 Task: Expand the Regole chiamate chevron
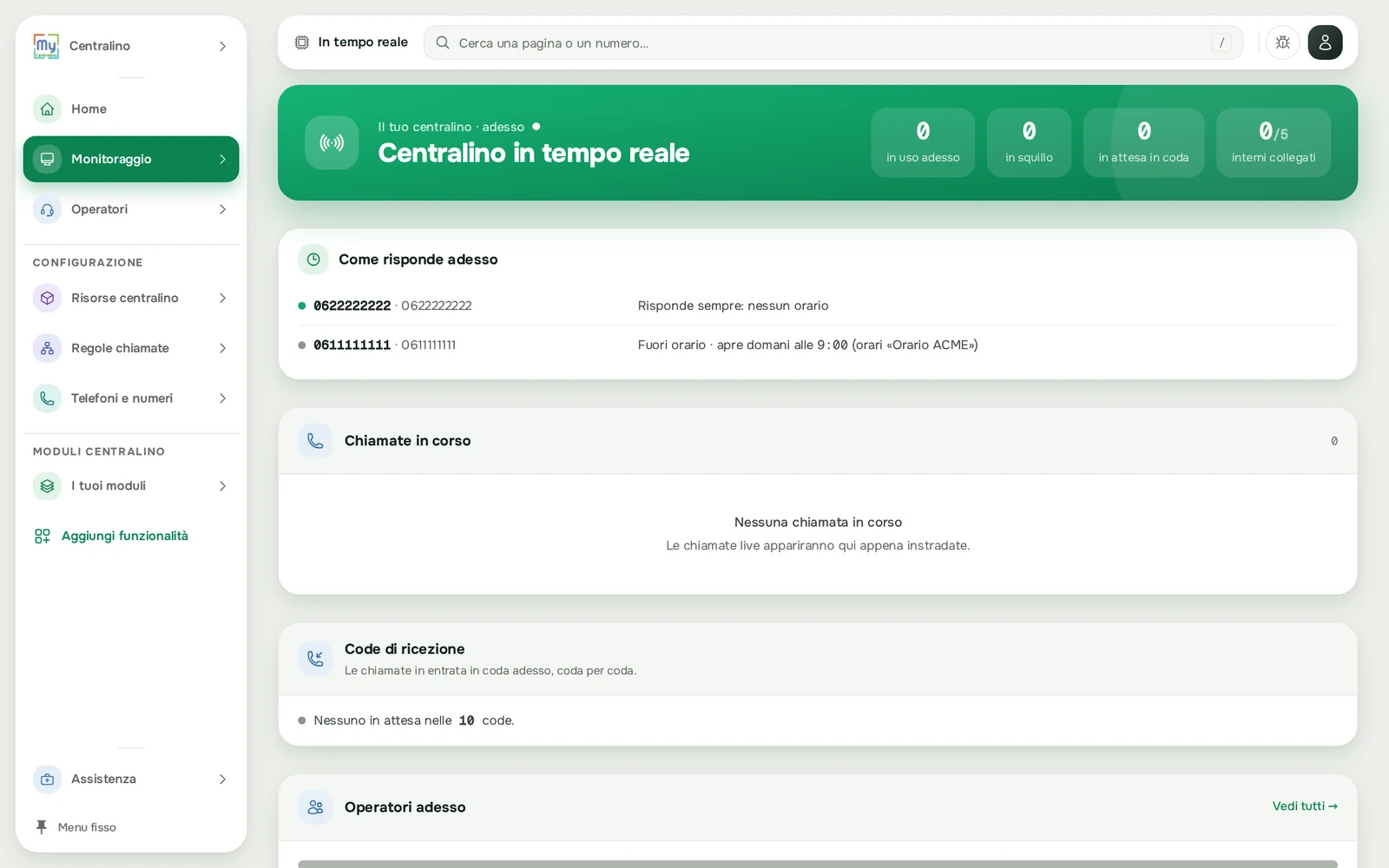click(222, 348)
